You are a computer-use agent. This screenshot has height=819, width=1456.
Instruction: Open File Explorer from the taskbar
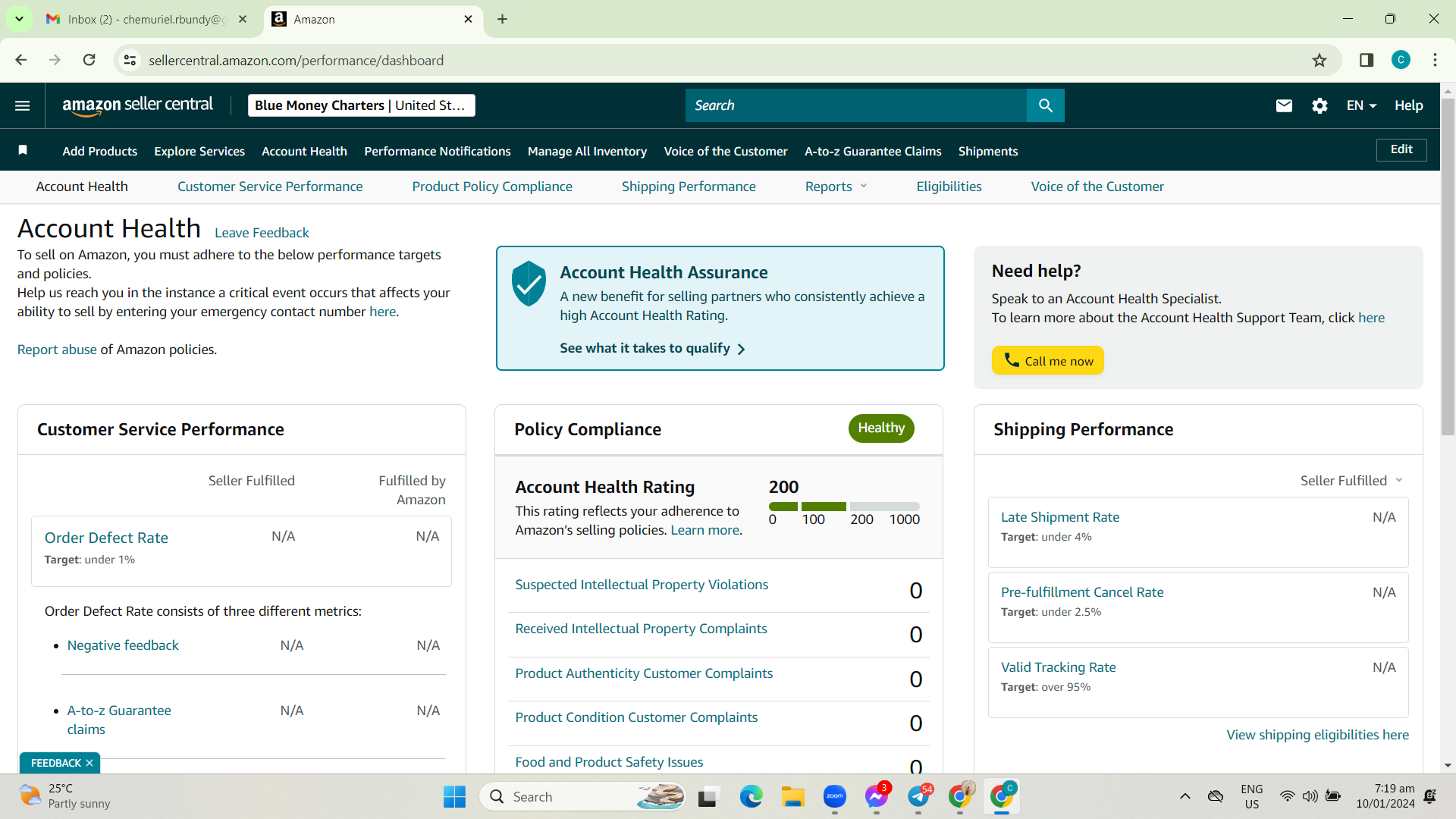[793, 797]
